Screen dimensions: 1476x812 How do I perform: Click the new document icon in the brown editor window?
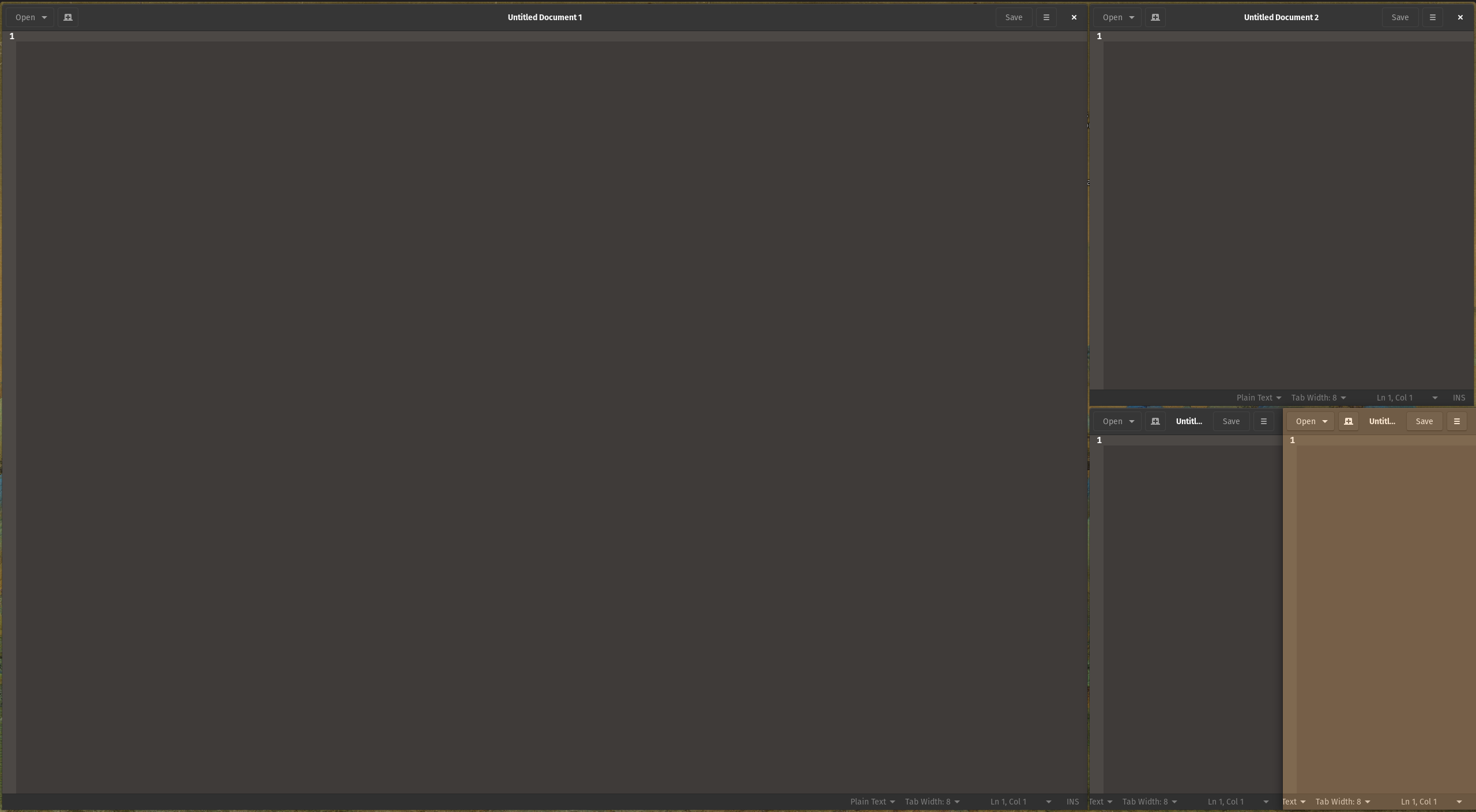pyautogui.click(x=1349, y=421)
